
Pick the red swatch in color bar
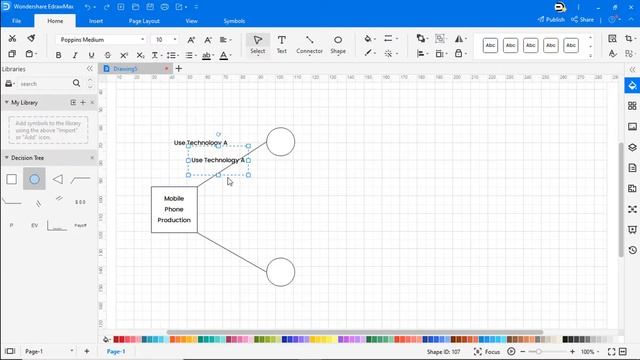click(122, 340)
